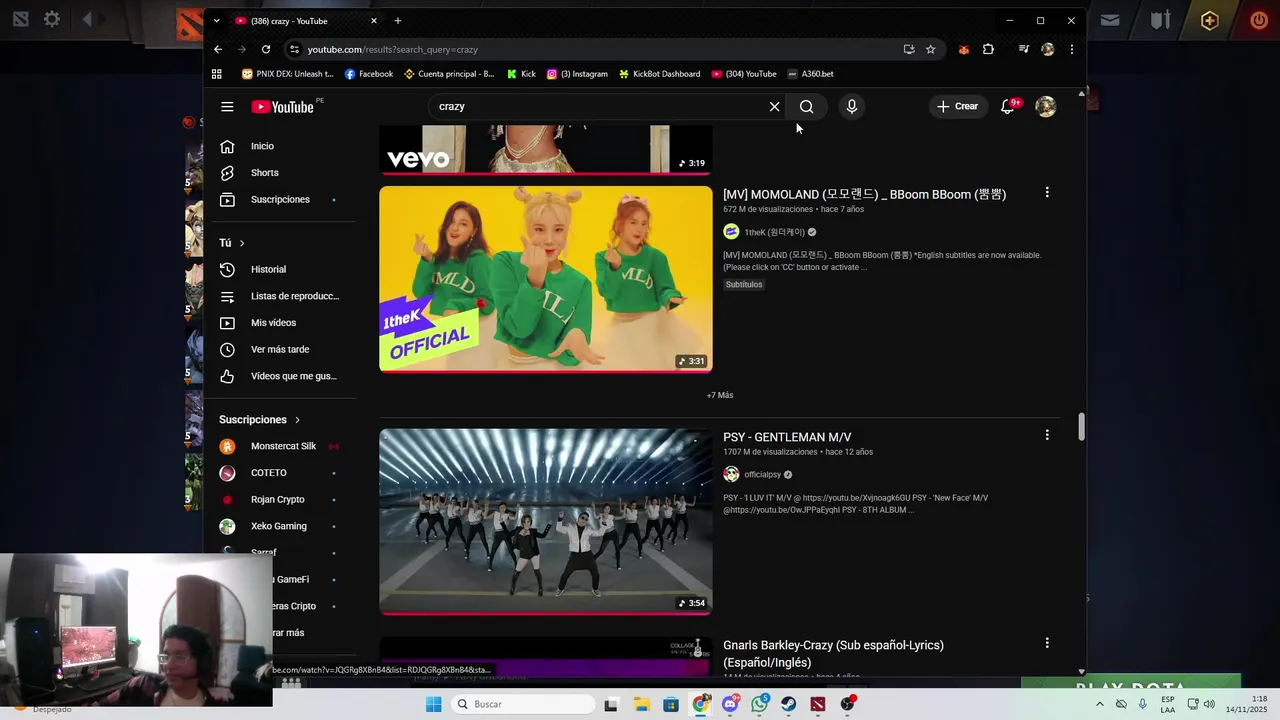Open a new browser tab

tap(398, 21)
